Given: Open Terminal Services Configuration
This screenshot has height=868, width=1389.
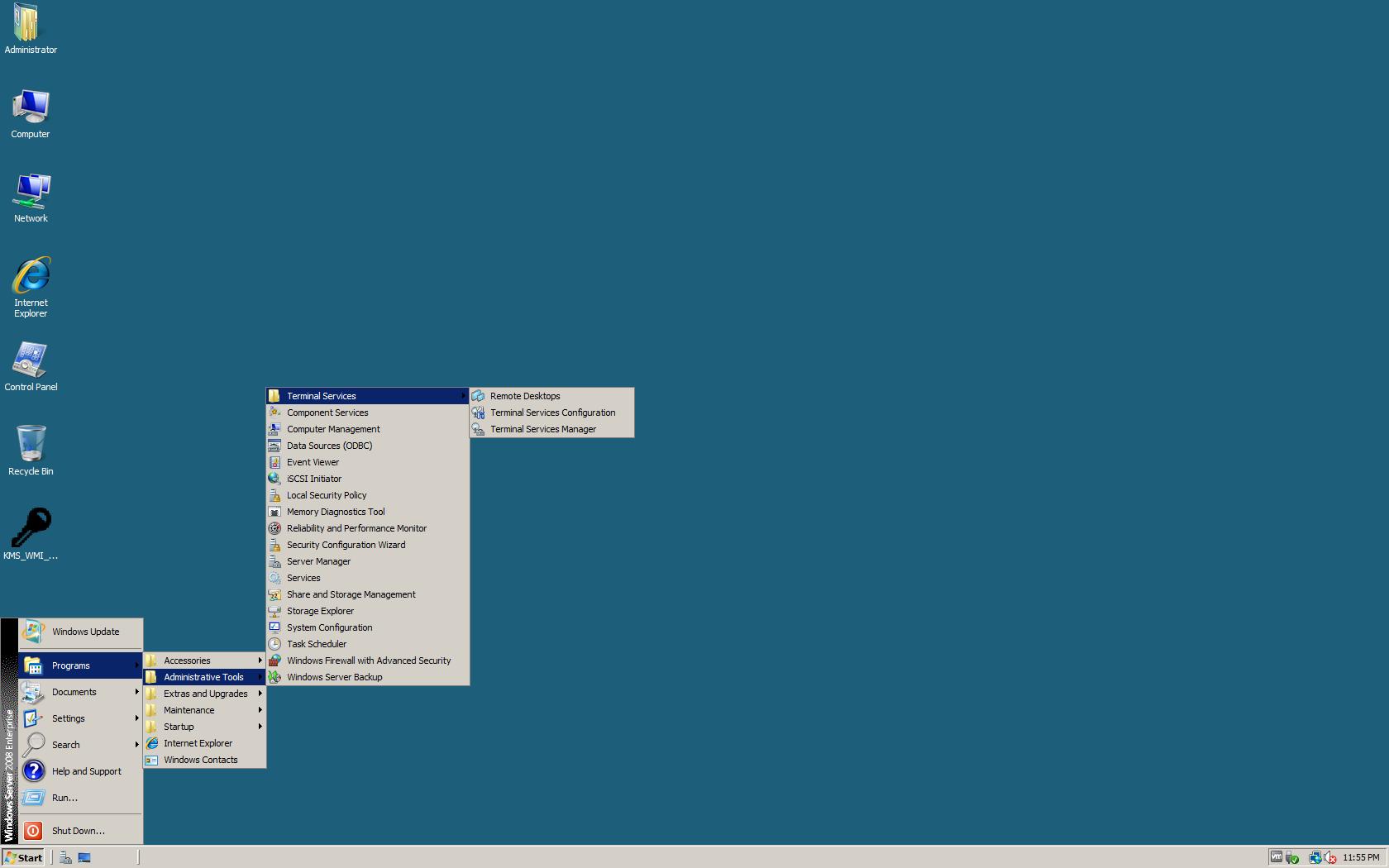Looking at the screenshot, I should pos(551,413).
